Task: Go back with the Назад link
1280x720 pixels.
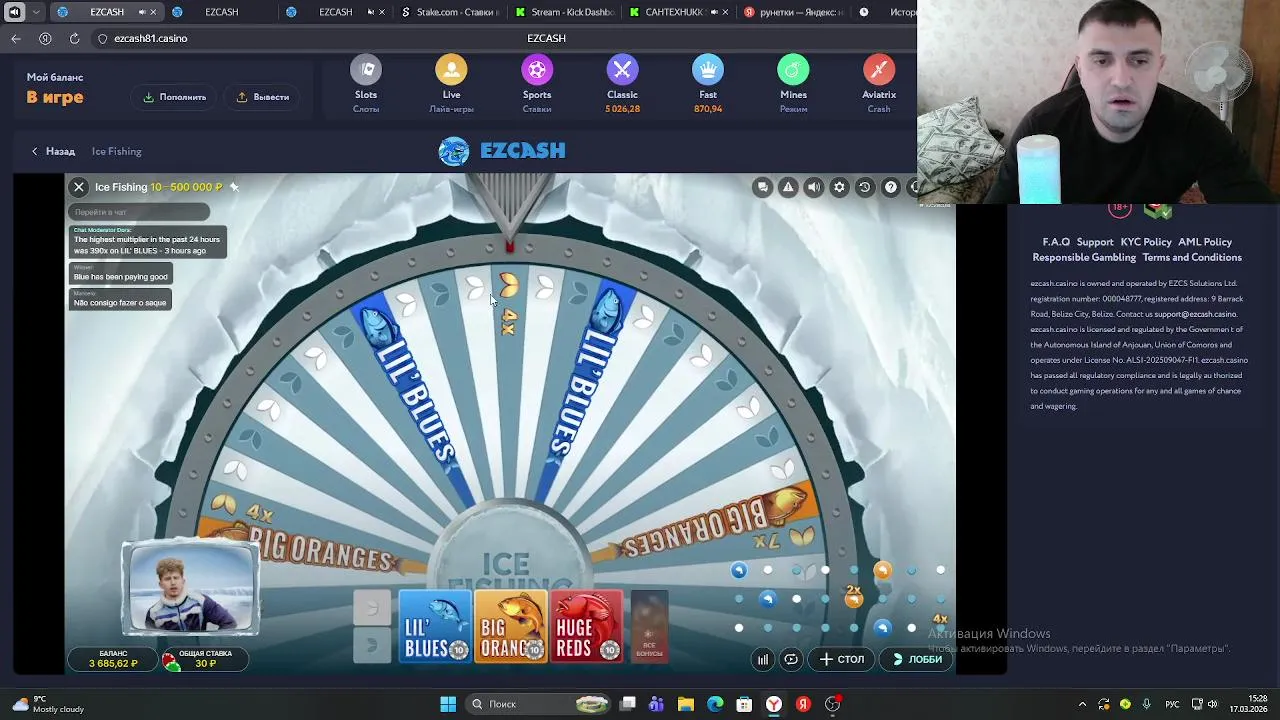Action: point(53,151)
